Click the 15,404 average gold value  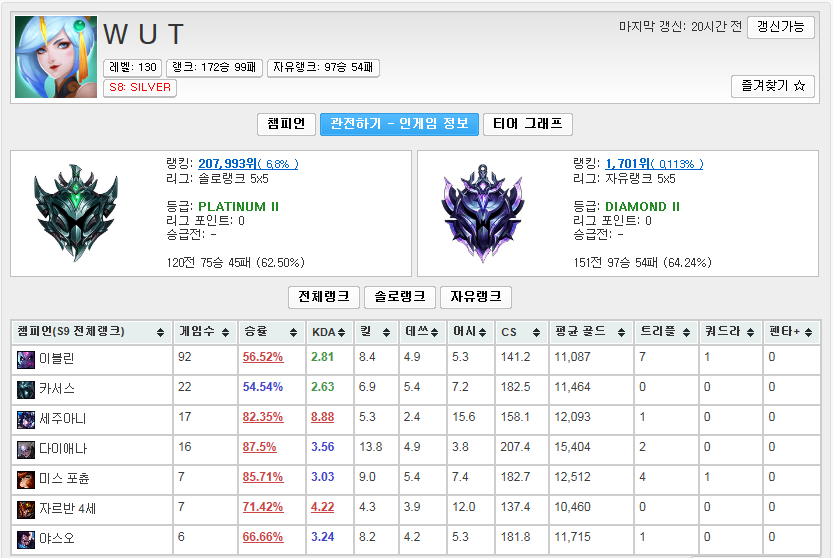click(x=573, y=447)
